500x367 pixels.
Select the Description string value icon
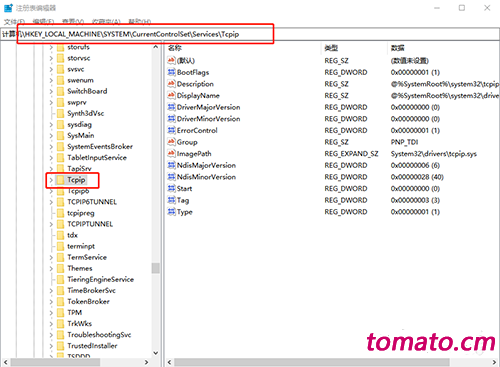(x=171, y=84)
